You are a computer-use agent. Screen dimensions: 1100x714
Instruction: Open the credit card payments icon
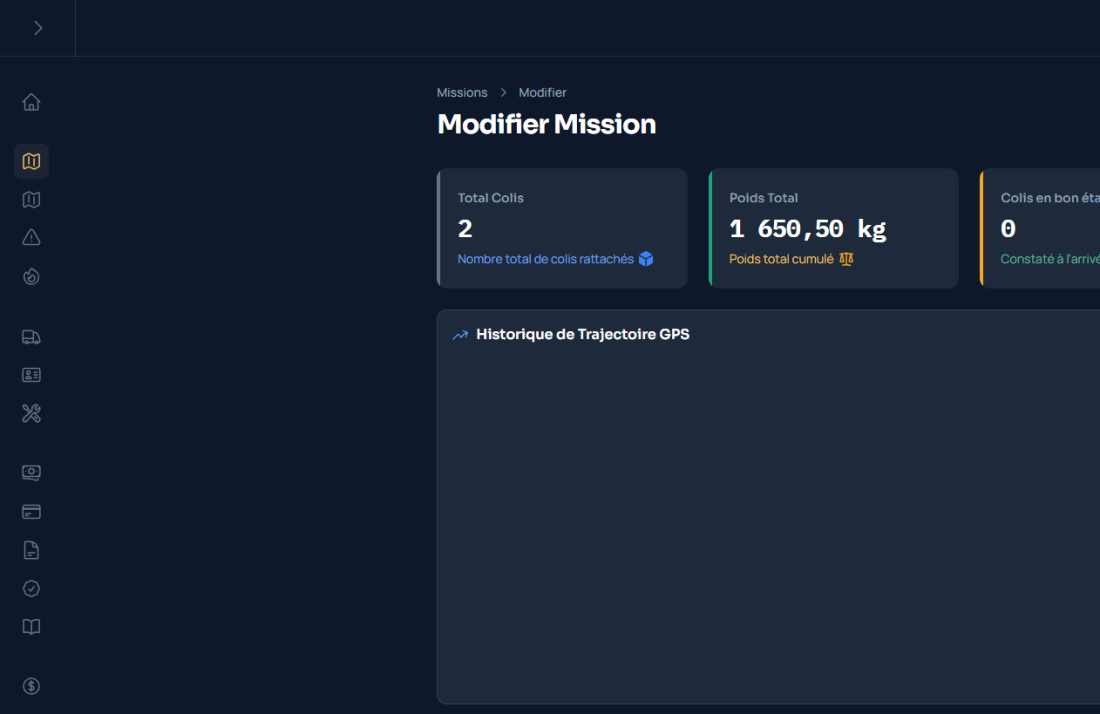click(x=31, y=512)
